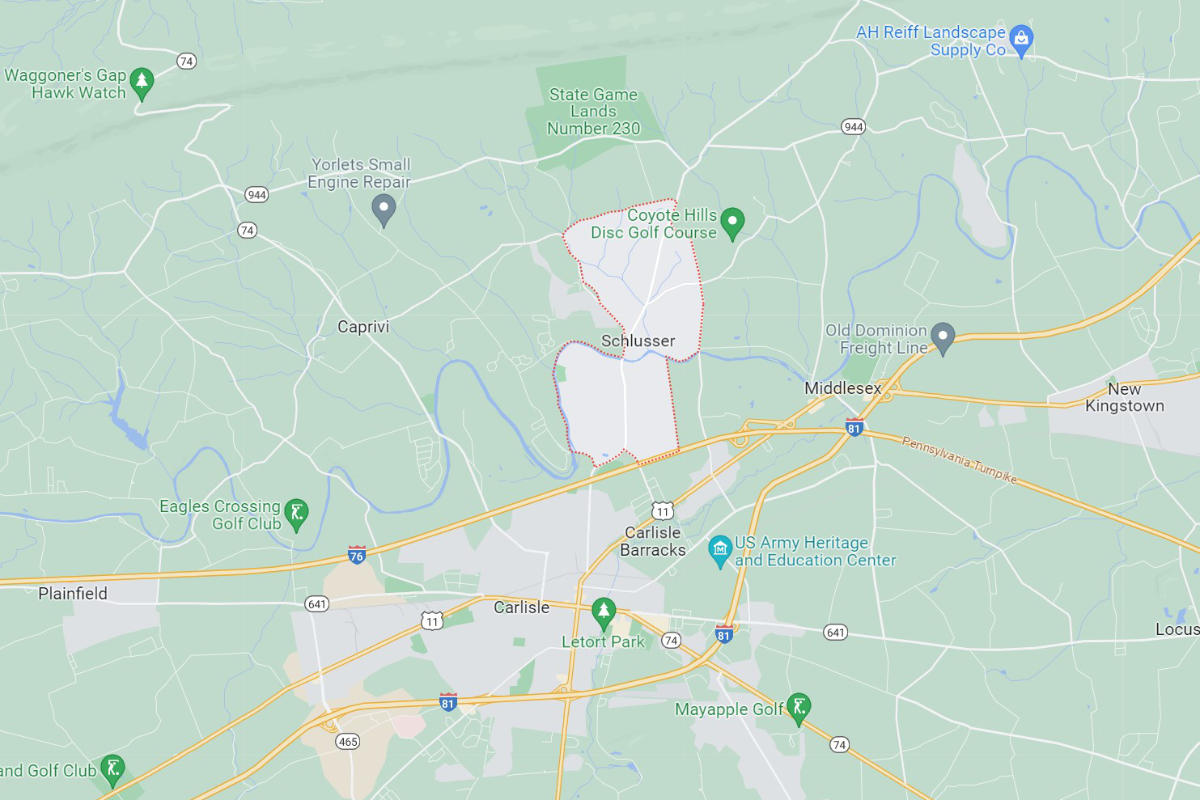Image resolution: width=1200 pixels, height=800 pixels.
Task: Select the Old Dominion Freight Line marker
Action: click(943, 338)
